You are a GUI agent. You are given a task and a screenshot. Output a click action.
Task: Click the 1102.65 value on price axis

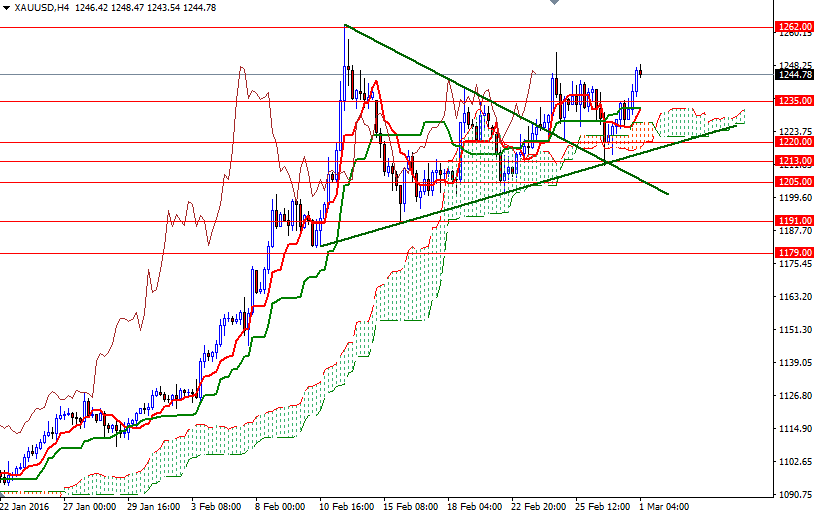[x=795, y=462]
